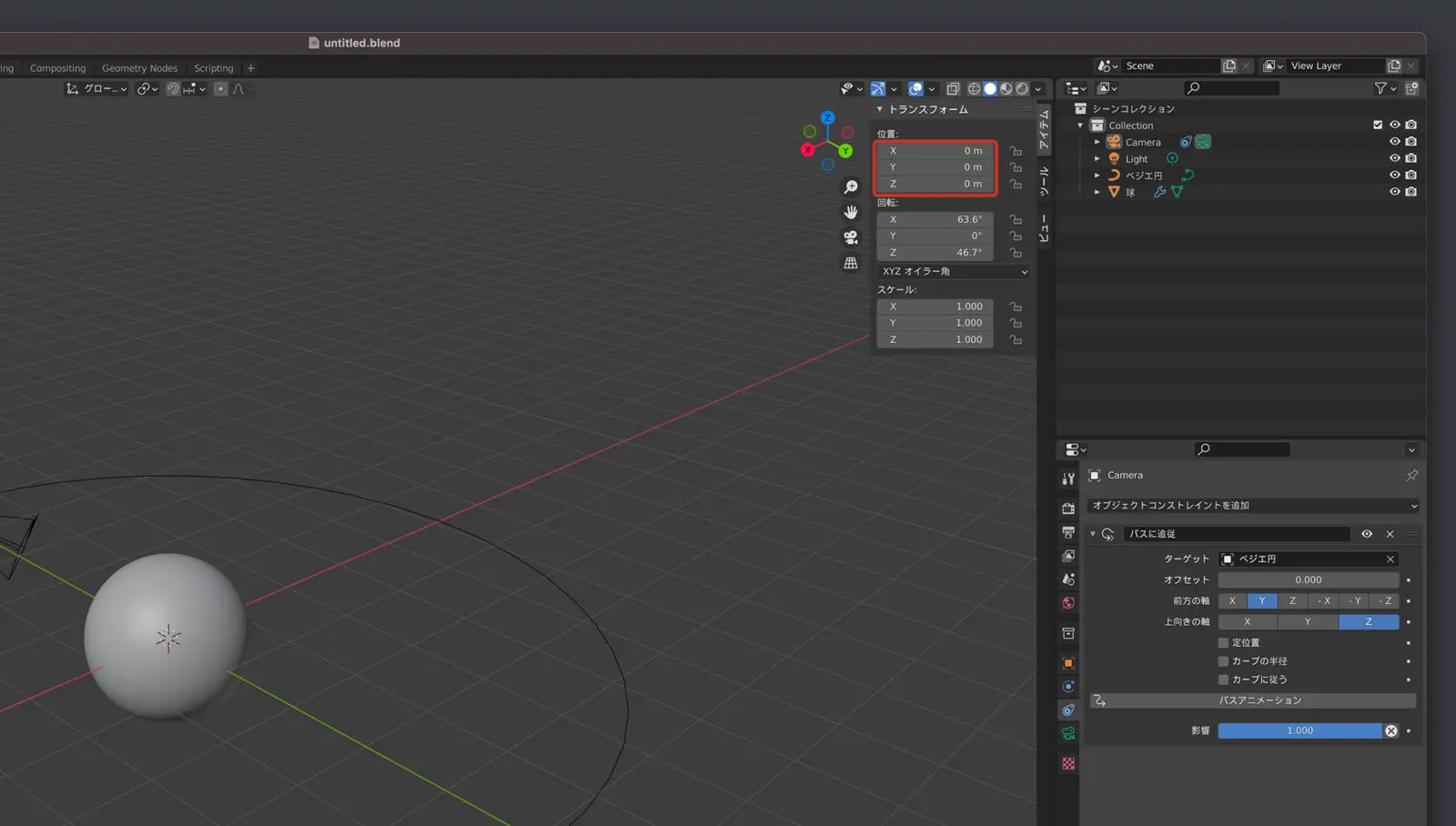This screenshot has width=1456, height=826.
Task: Open the Output properties tab icon
Action: 1068,532
